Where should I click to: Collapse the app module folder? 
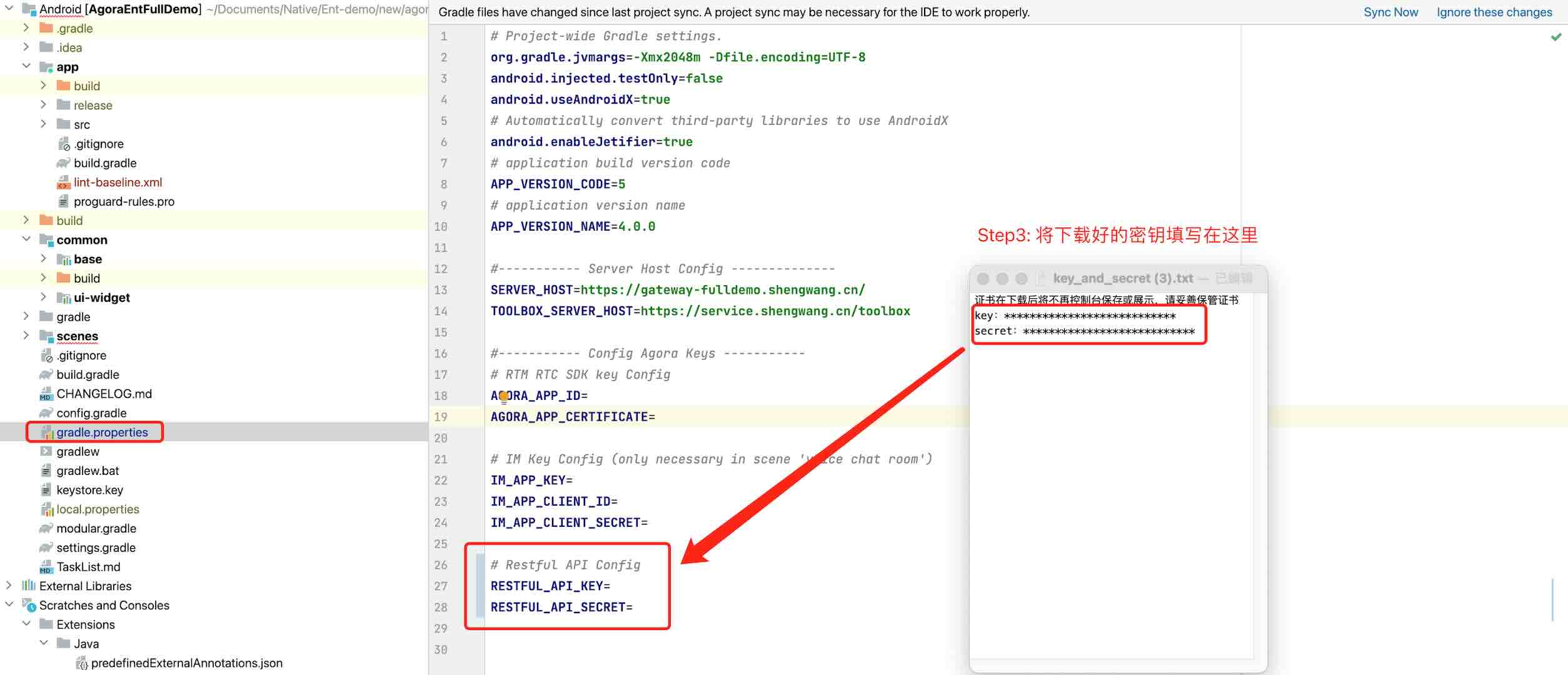pos(26,66)
